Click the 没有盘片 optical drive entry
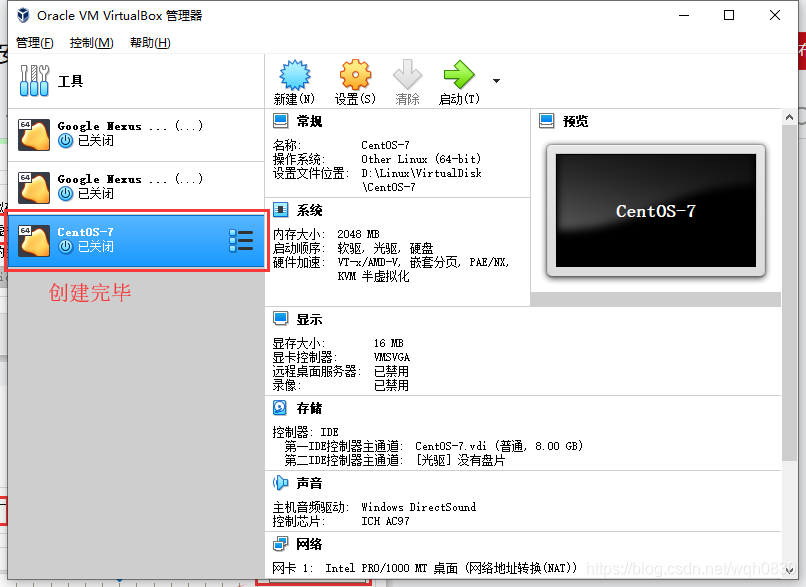The height and width of the screenshot is (587, 806). tap(460, 460)
